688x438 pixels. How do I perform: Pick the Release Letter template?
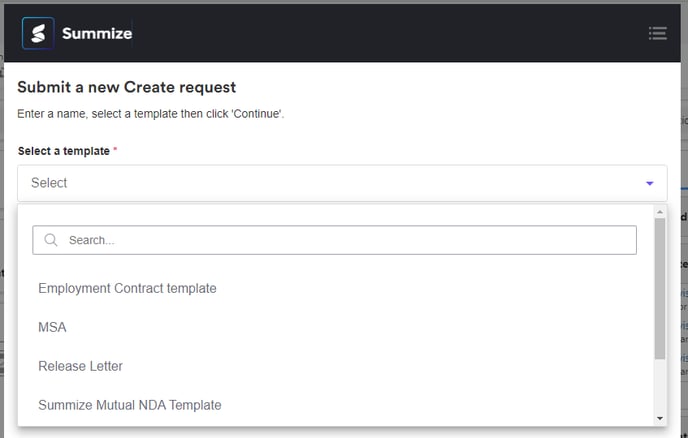(80, 366)
